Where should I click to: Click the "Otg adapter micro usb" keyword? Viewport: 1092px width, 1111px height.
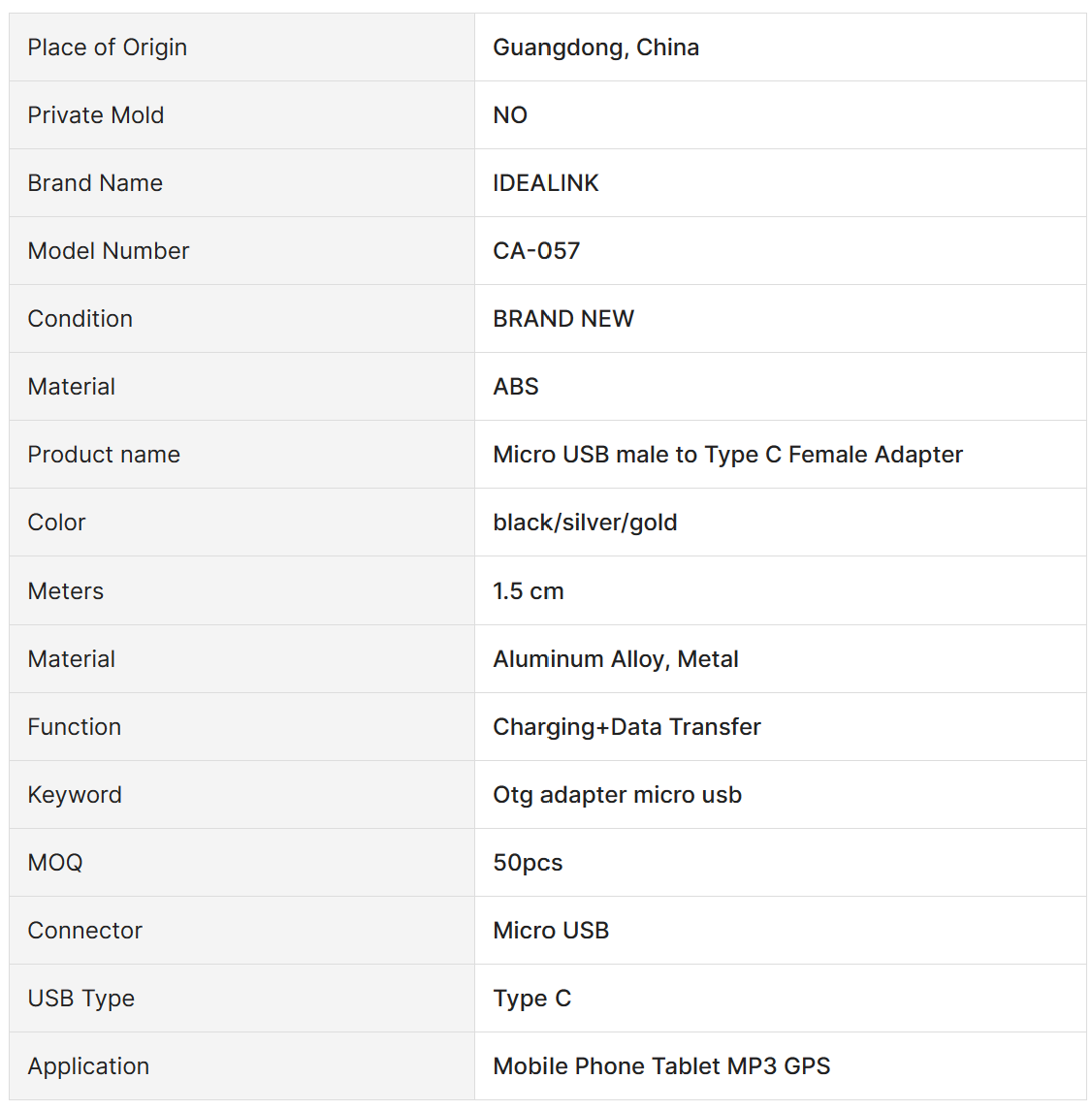[617, 795]
